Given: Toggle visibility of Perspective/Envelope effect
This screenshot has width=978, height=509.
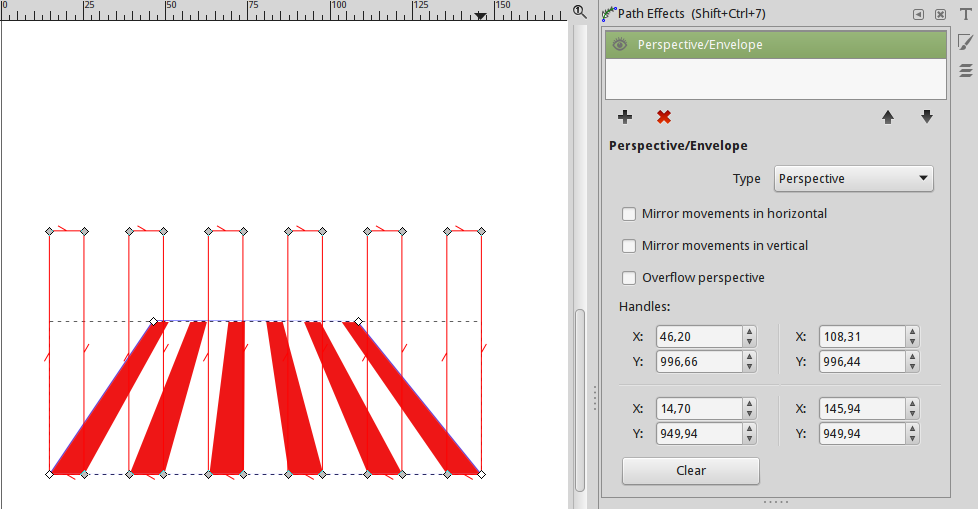Looking at the screenshot, I should pyautogui.click(x=620, y=45).
